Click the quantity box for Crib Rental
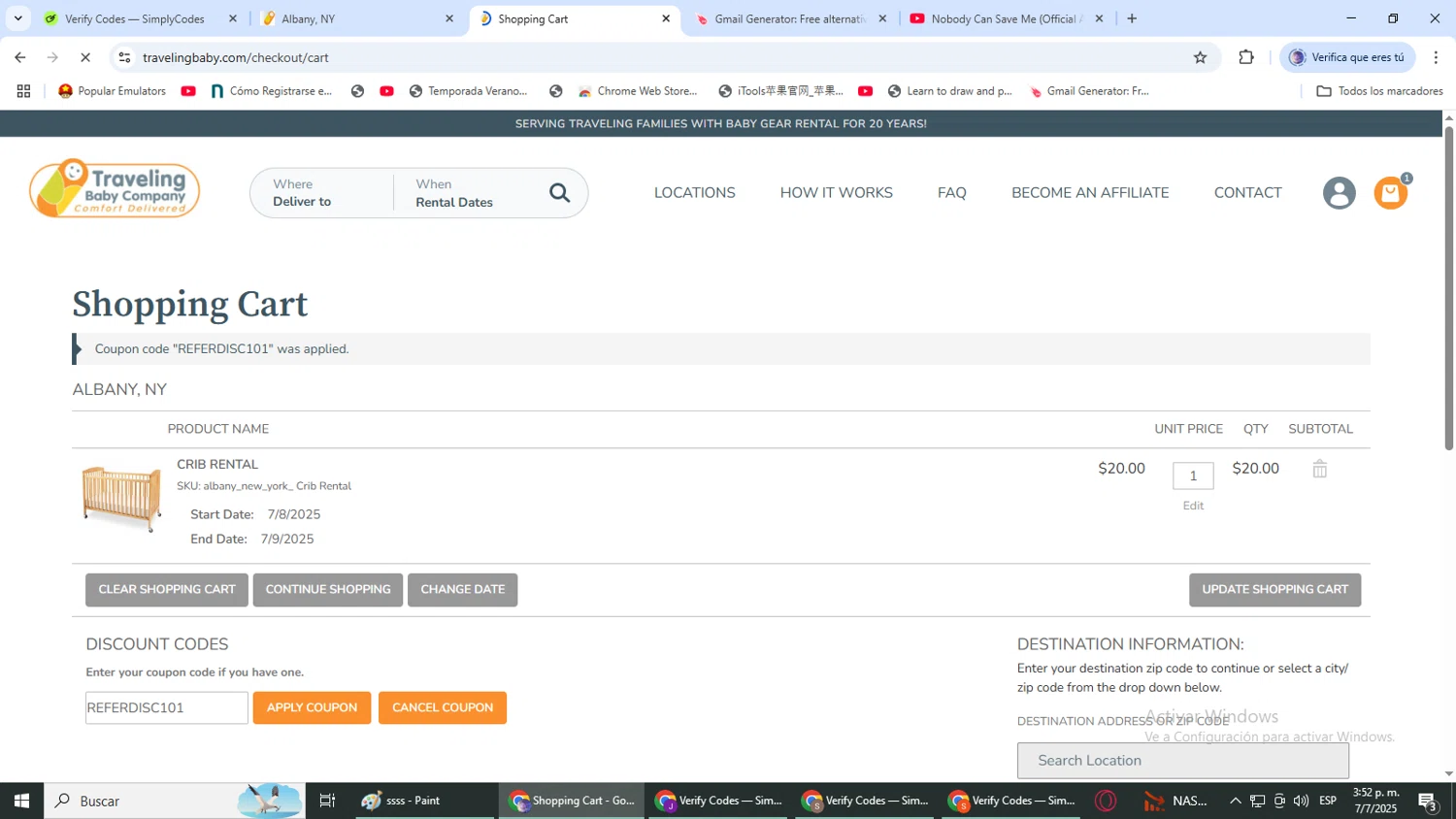This screenshot has width=1456, height=819. [1193, 475]
